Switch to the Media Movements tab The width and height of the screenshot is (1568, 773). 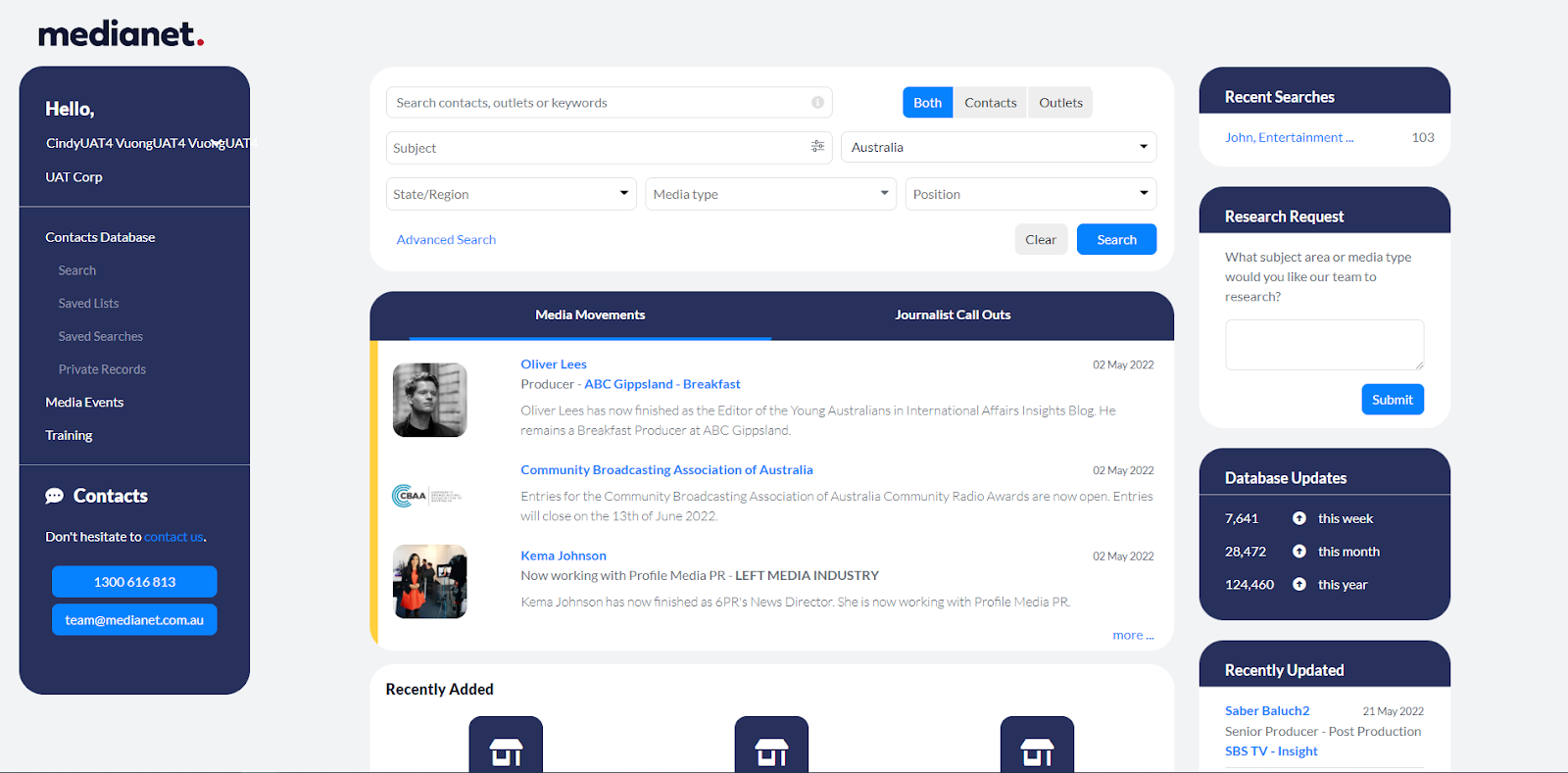[x=590, y=314]
